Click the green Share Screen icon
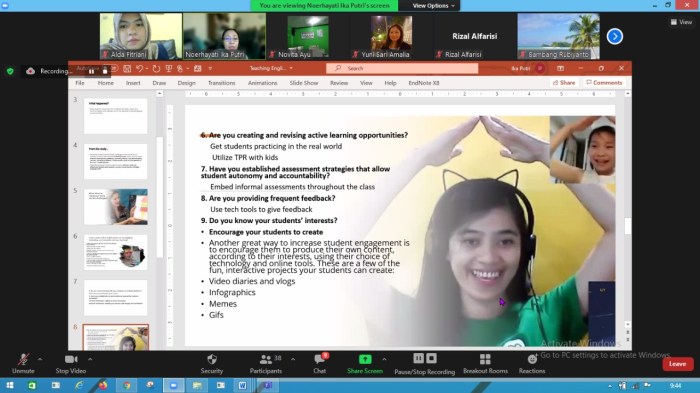Screen dimensions: 700x393 pos(365,359)
